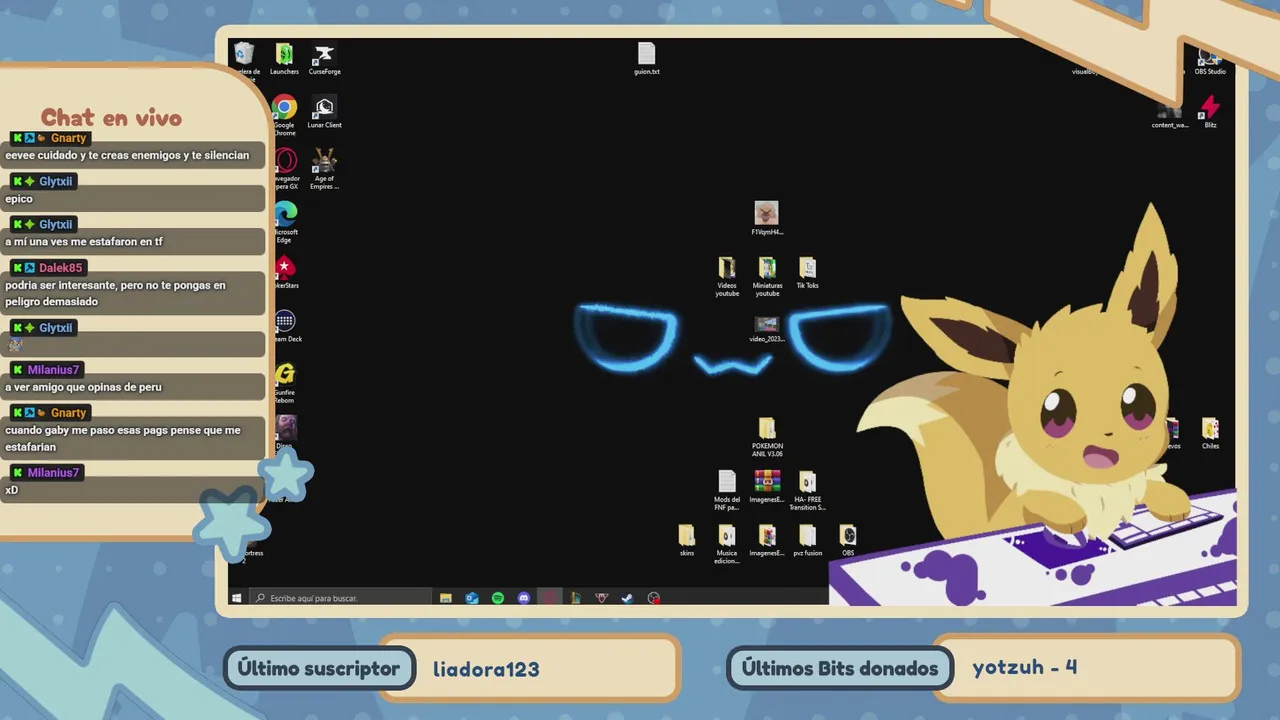Click the "Último suscriptor" label
This screenshot has width=1280, height=720.
click(x=319, y=669)
